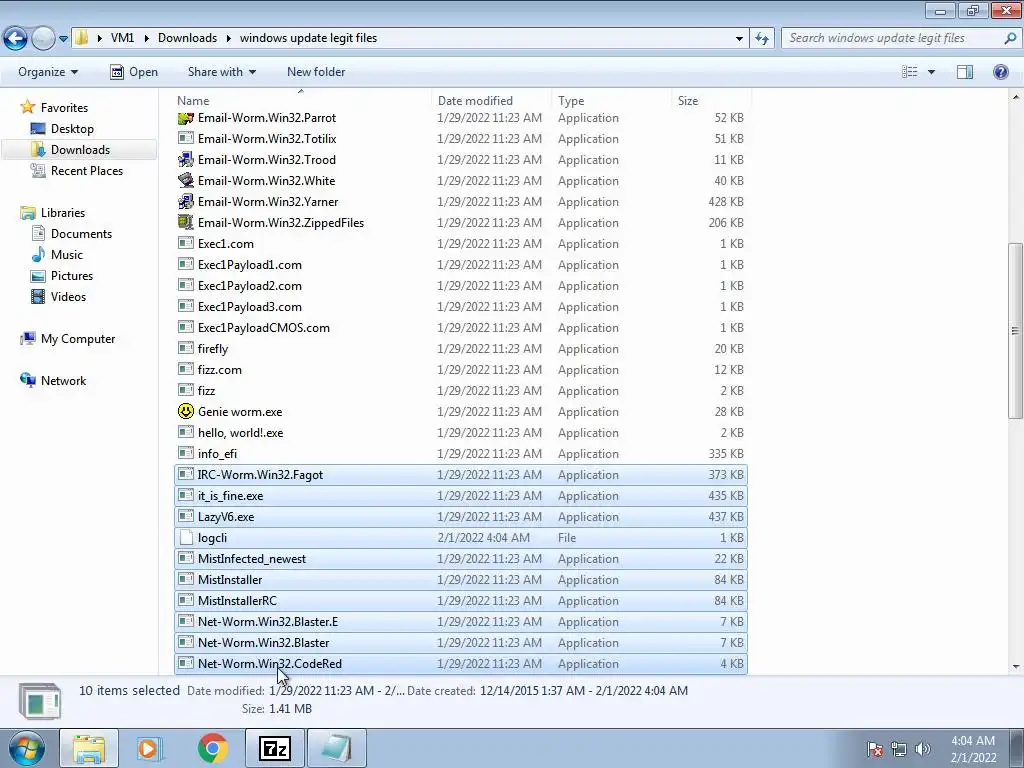This screenshot has height=768, width=1024.
Task: Click the Forward navigation arrow
Action: pyautogui.click(x=44, y=38)
